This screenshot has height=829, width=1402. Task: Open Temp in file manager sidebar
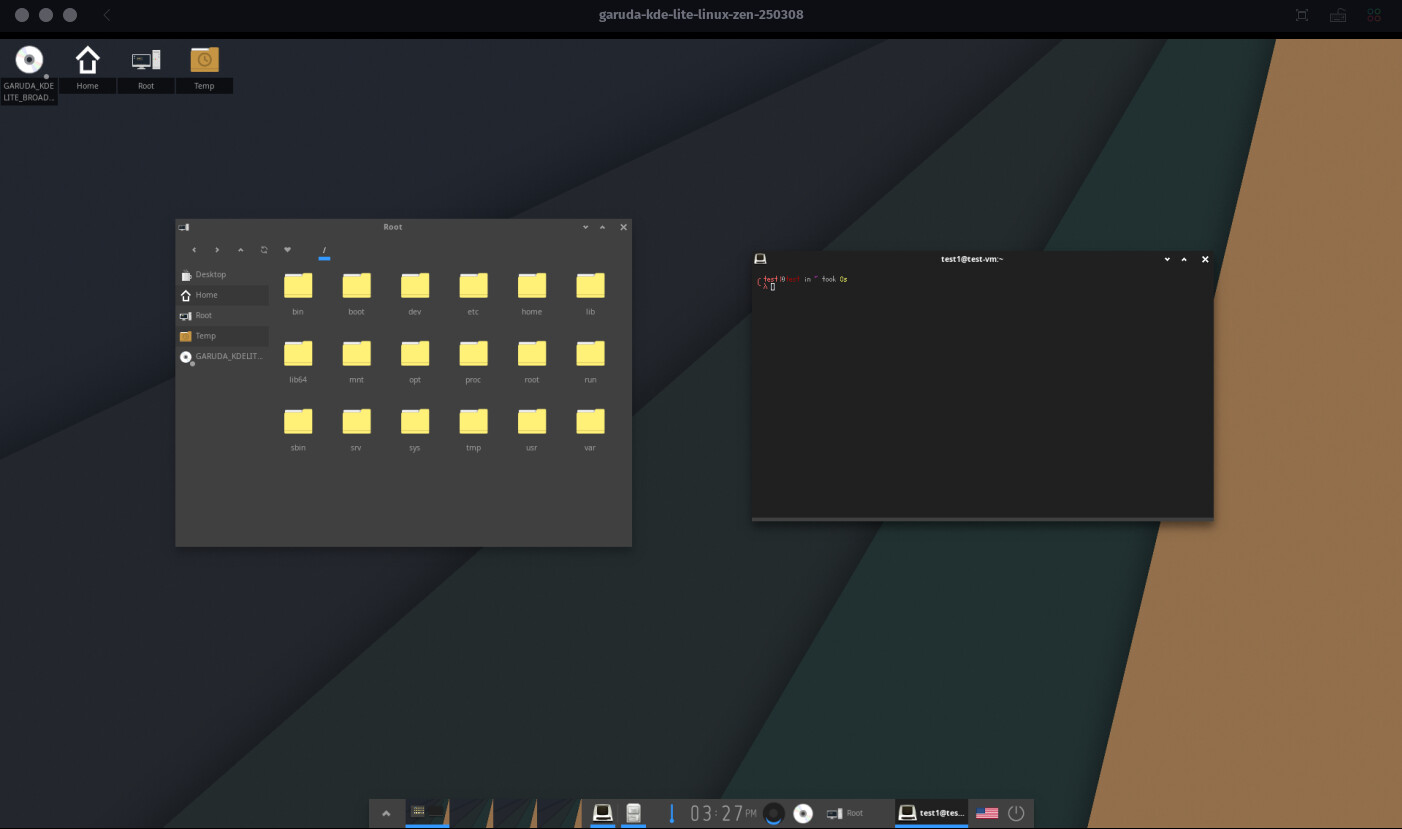point(222,336)
